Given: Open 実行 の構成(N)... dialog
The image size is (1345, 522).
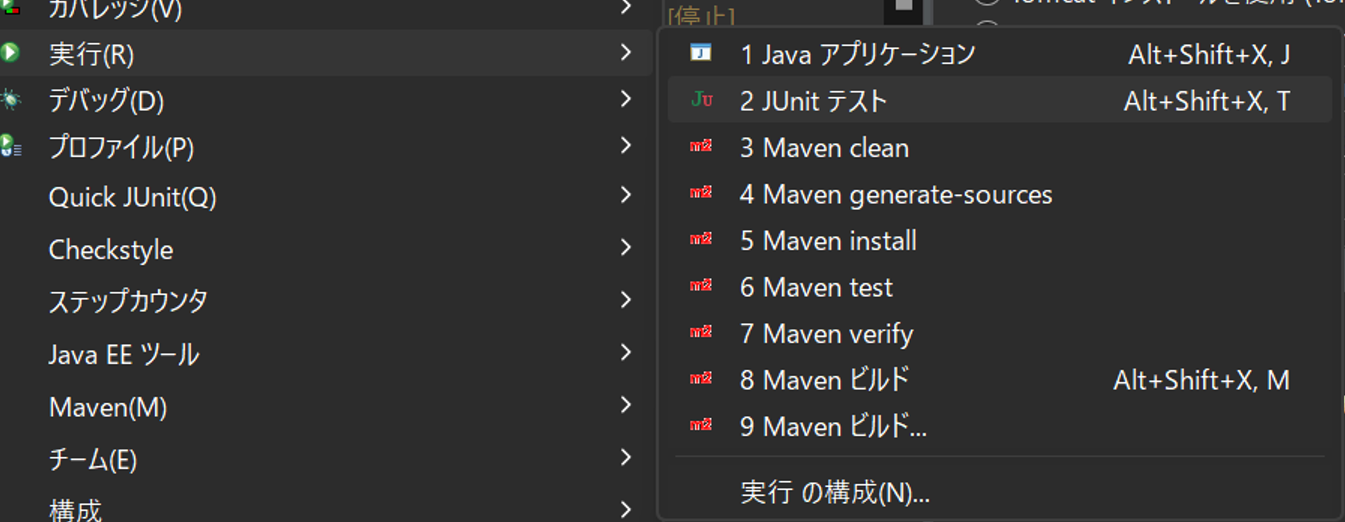Looking at the screenshot, I should (x=835, y=492).
